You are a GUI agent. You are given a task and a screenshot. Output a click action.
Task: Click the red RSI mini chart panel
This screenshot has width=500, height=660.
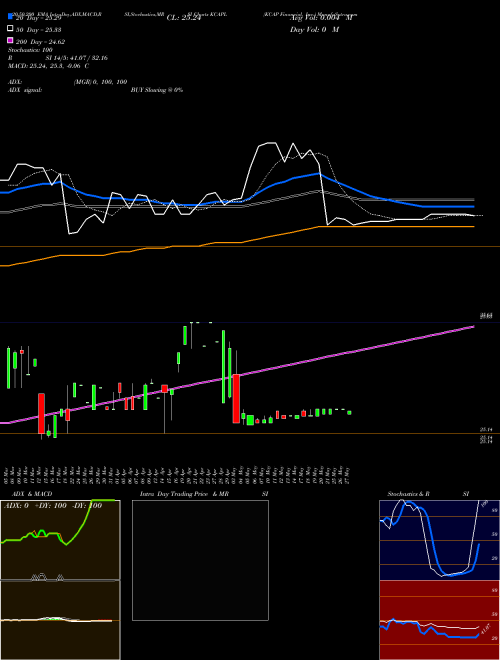click(x=439, y=620)
